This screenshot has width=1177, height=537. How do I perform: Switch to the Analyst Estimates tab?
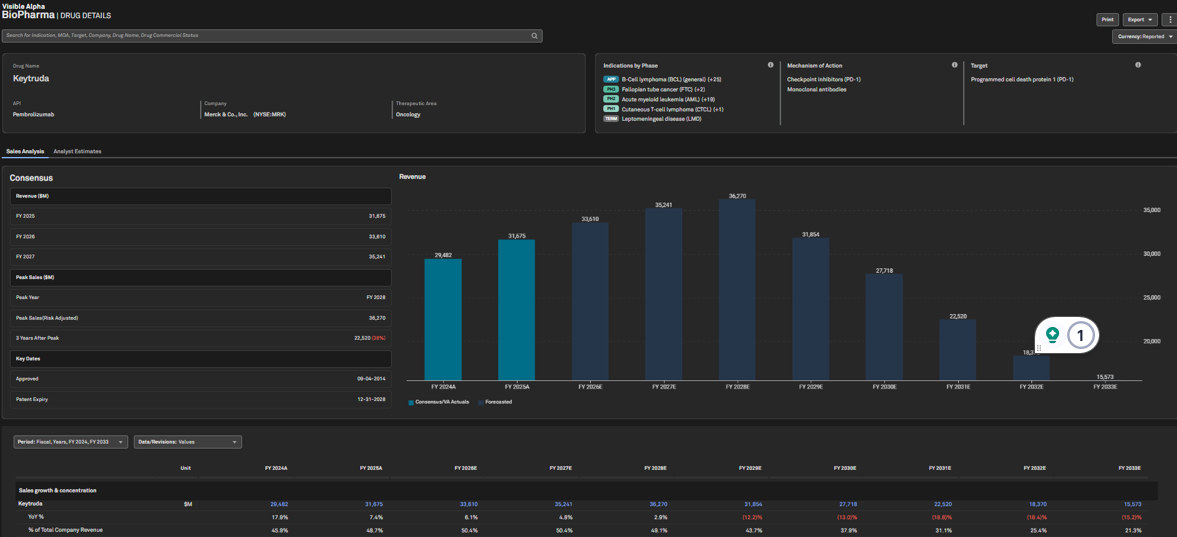coord(77,152)
